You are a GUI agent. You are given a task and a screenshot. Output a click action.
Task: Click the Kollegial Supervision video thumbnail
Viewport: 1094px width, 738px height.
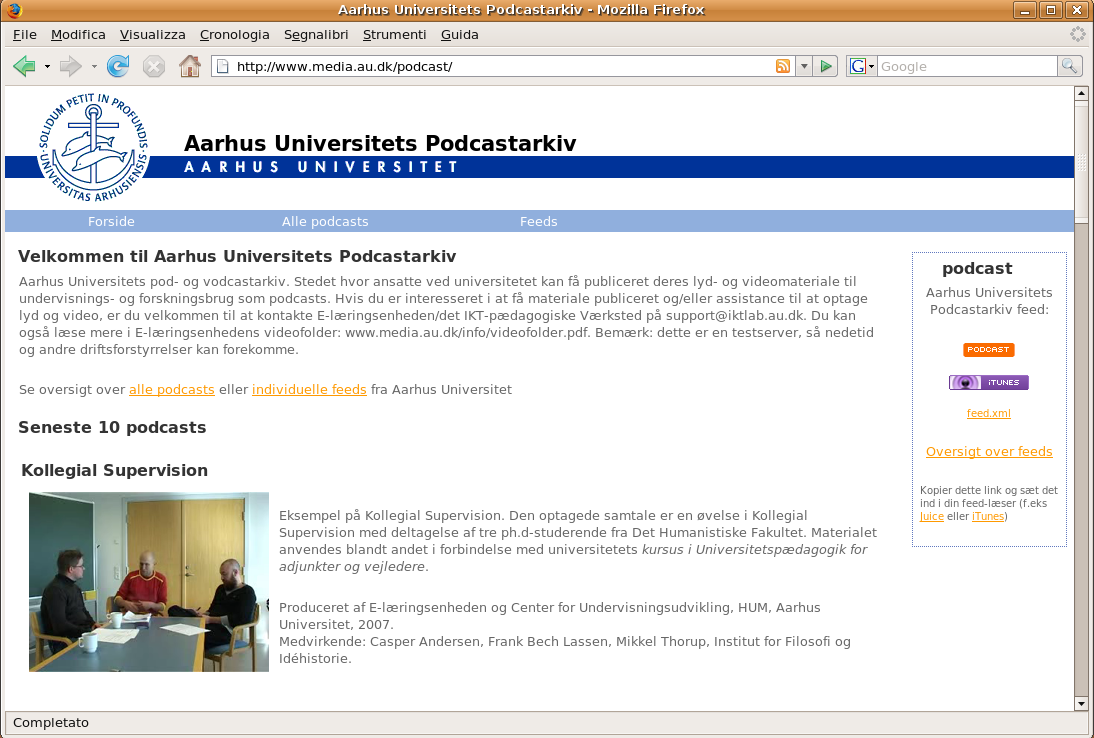pyautogui.click(x=148, y=581)
